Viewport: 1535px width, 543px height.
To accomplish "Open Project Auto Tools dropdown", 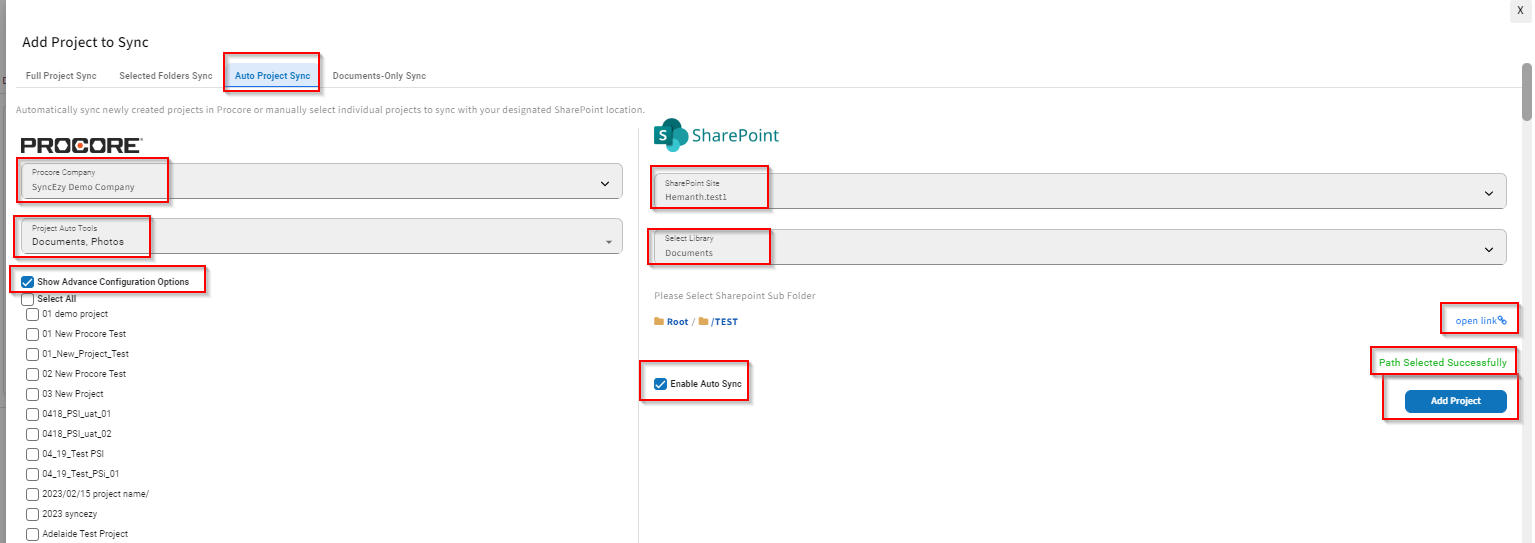I will 321,237.
